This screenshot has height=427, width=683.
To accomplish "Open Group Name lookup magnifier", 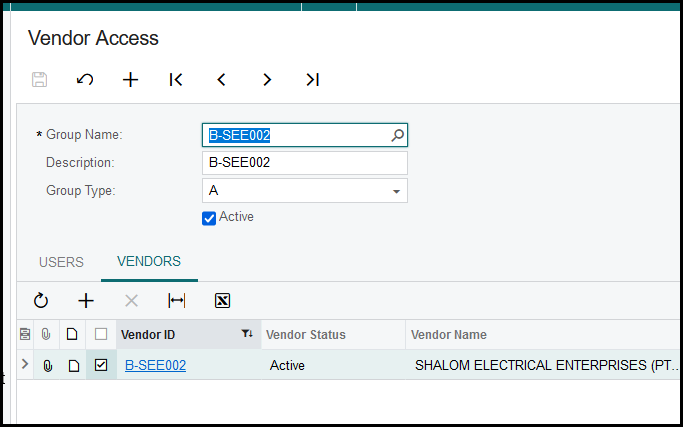I will pyautogui.click(x=397, y=135).
